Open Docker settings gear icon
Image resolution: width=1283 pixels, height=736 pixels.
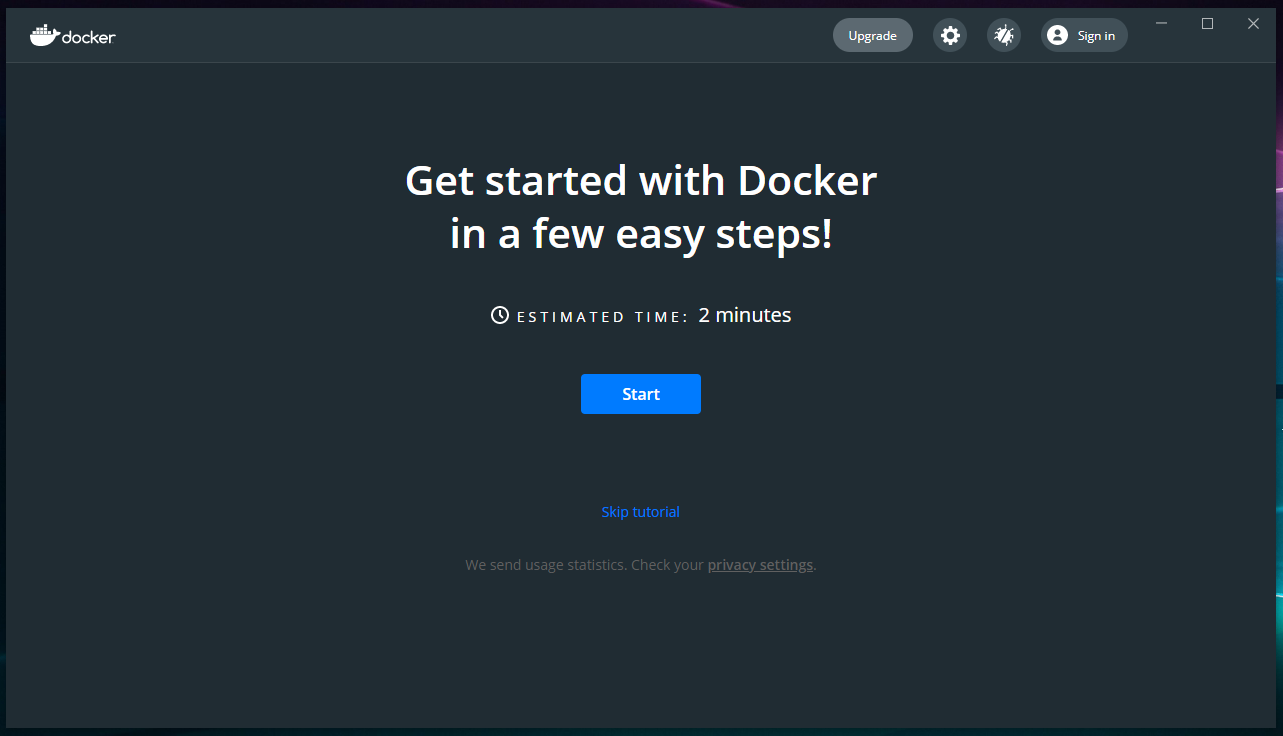950,35
